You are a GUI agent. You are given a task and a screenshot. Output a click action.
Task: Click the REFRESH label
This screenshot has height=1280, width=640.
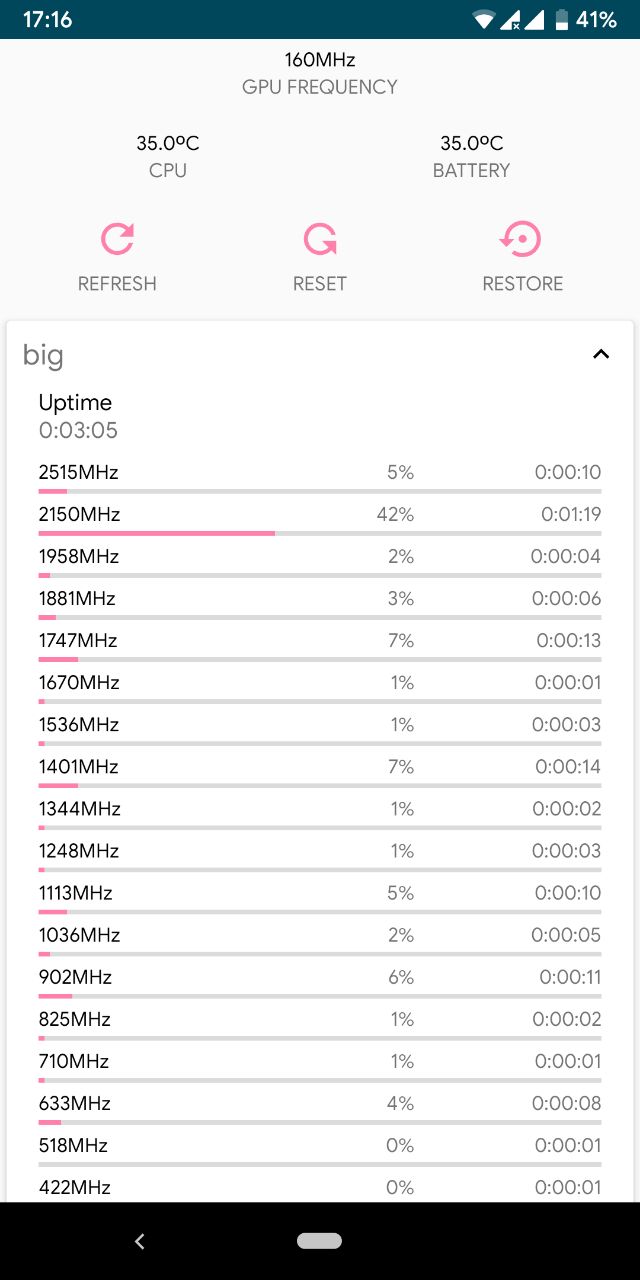click(117, 284)
